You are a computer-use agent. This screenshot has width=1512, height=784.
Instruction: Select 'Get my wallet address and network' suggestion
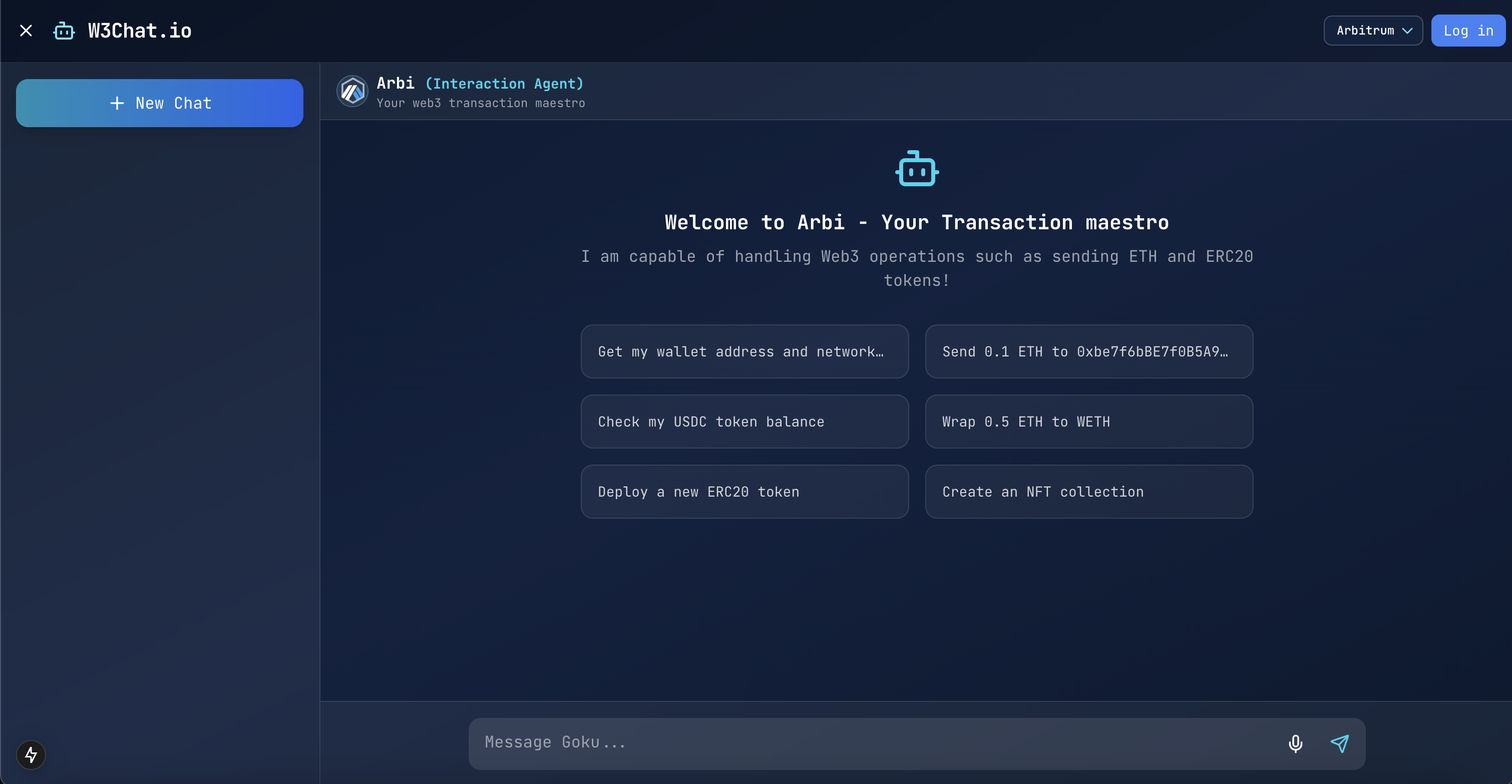[x=744, y=351]
